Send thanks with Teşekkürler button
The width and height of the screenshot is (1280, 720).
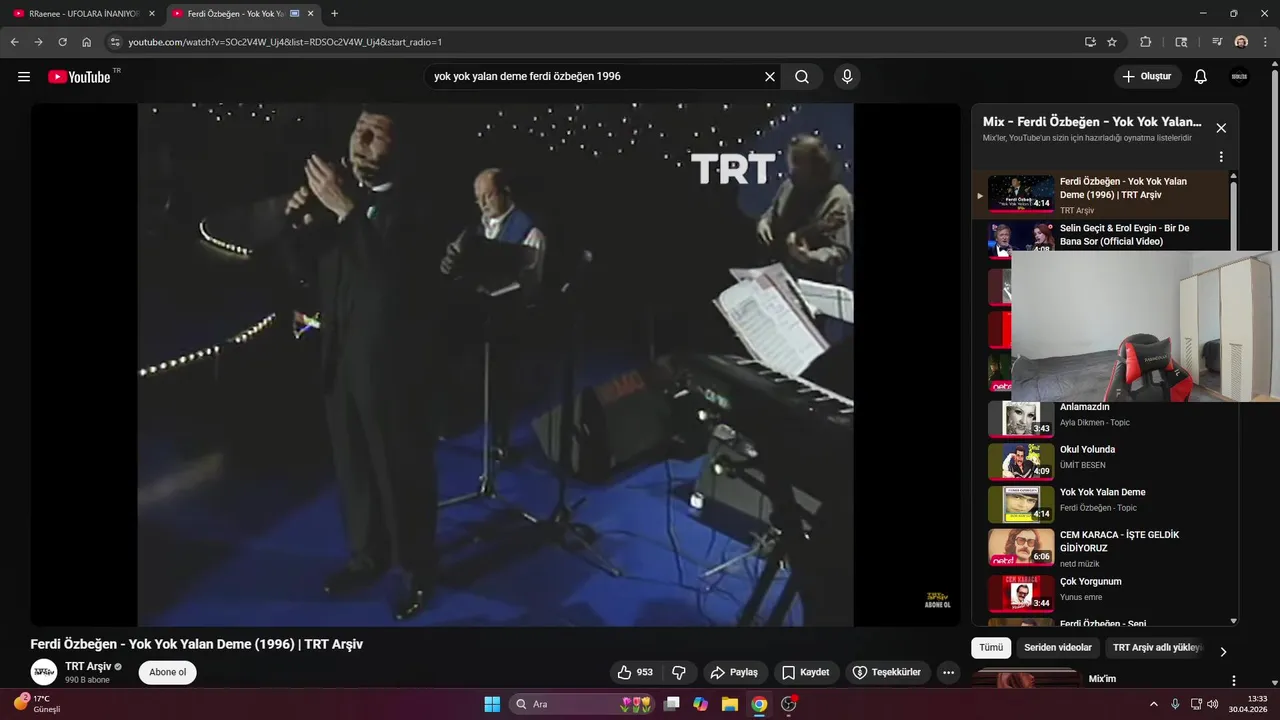point(889,672)
